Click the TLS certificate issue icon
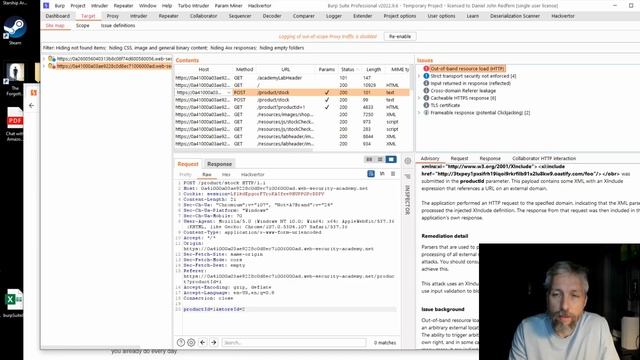640x360 pixels. click(x=426, y=105)
